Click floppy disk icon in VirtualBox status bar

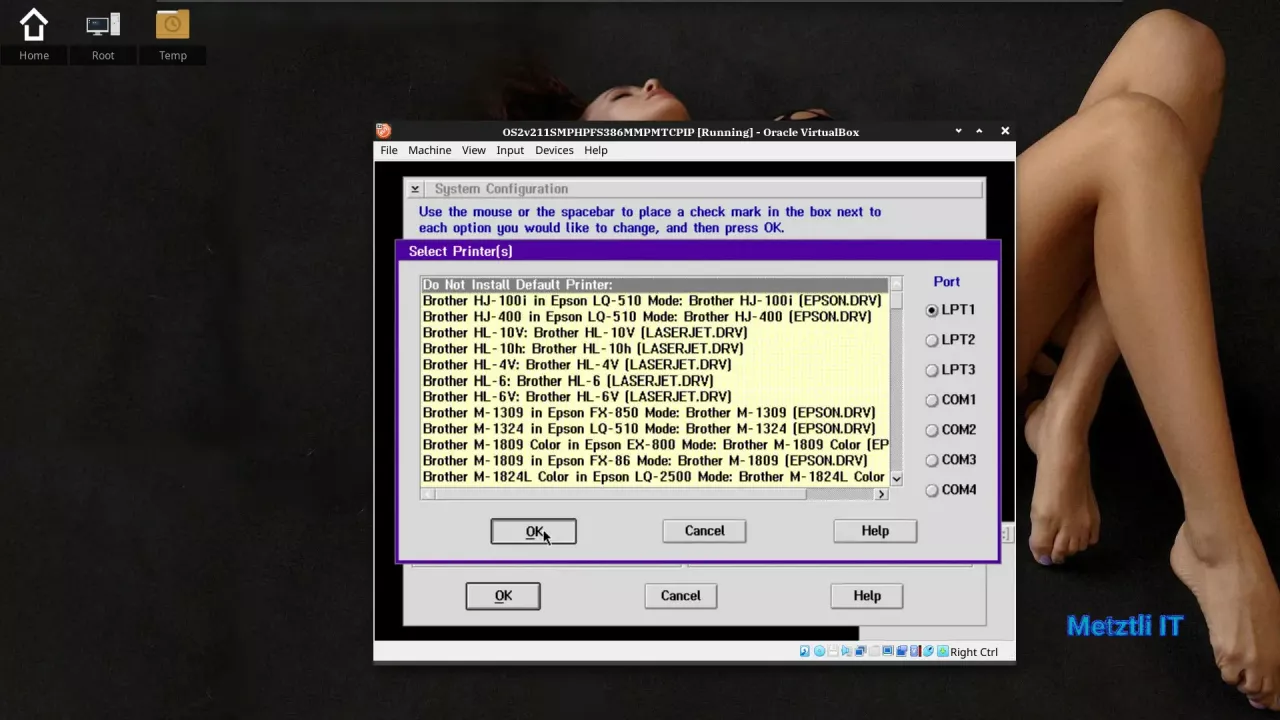(833, 651)
